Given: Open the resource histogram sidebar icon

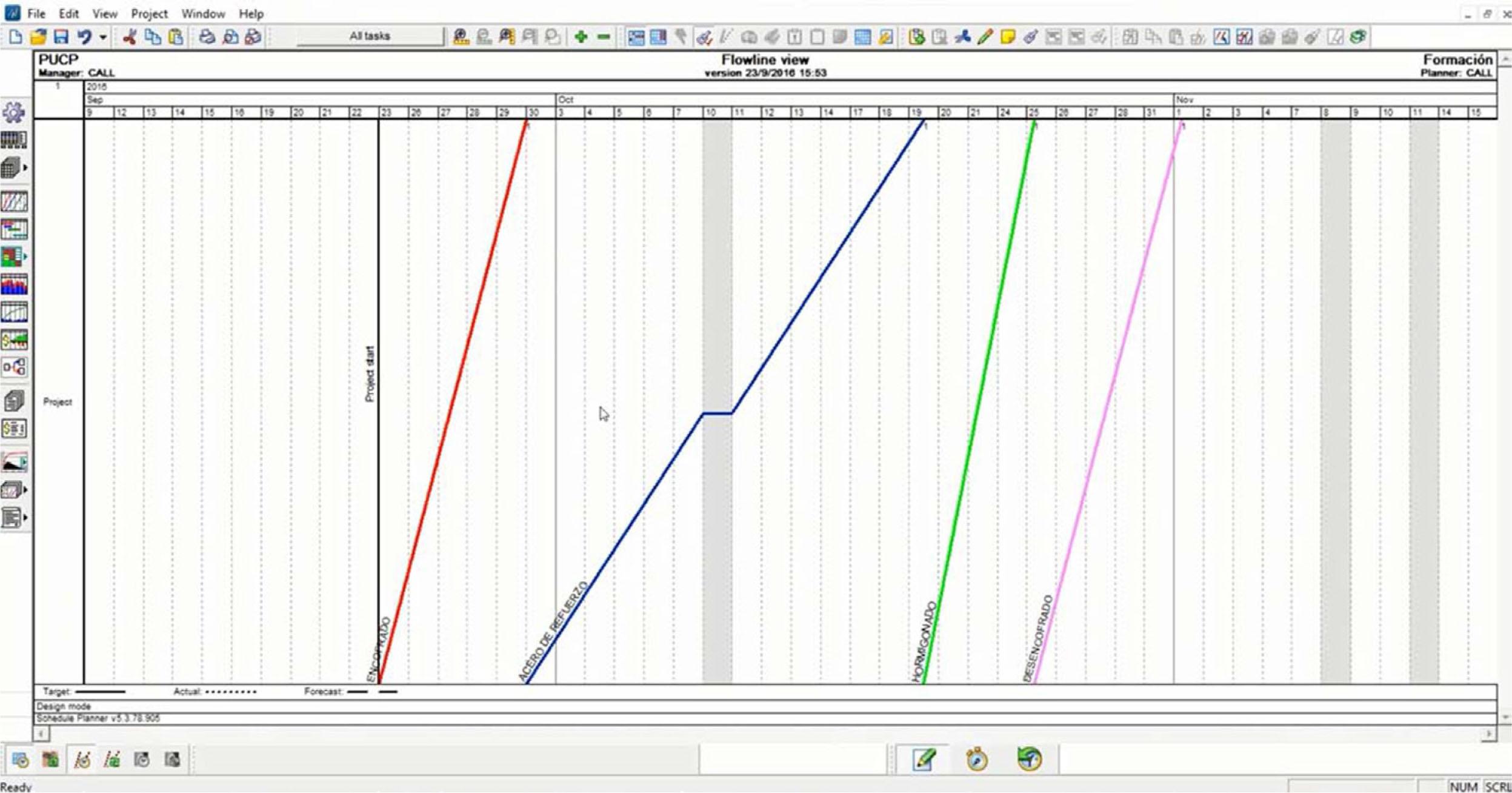Looking at the screenshot, I should pyautogui.click(x=15, y=284).
